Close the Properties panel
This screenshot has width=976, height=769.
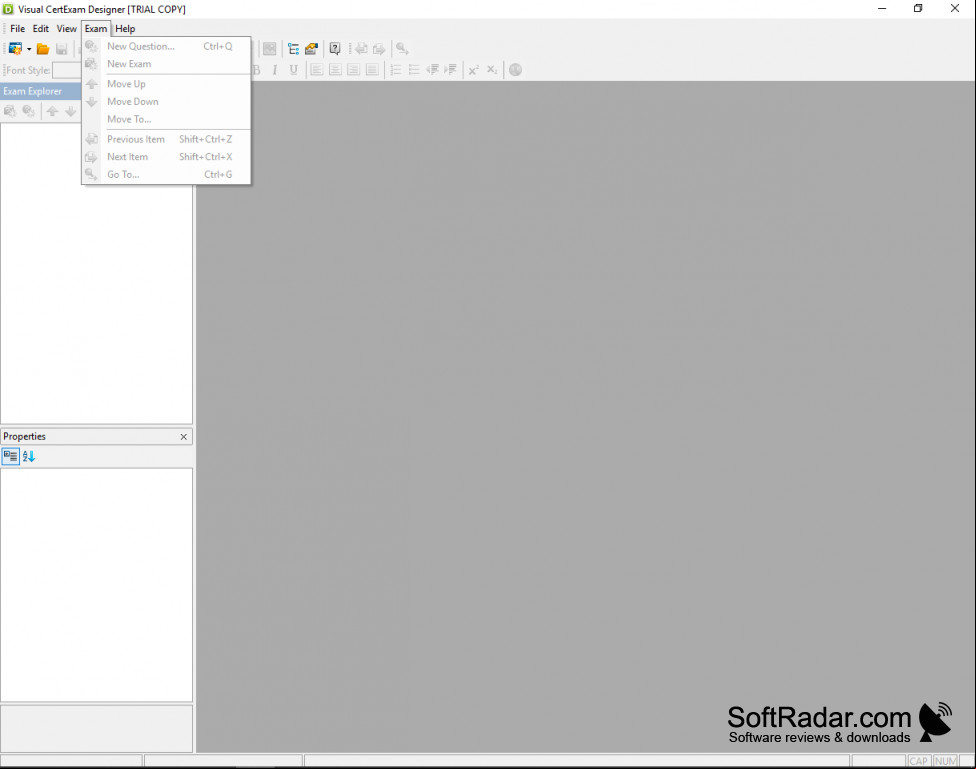point(184,436)
